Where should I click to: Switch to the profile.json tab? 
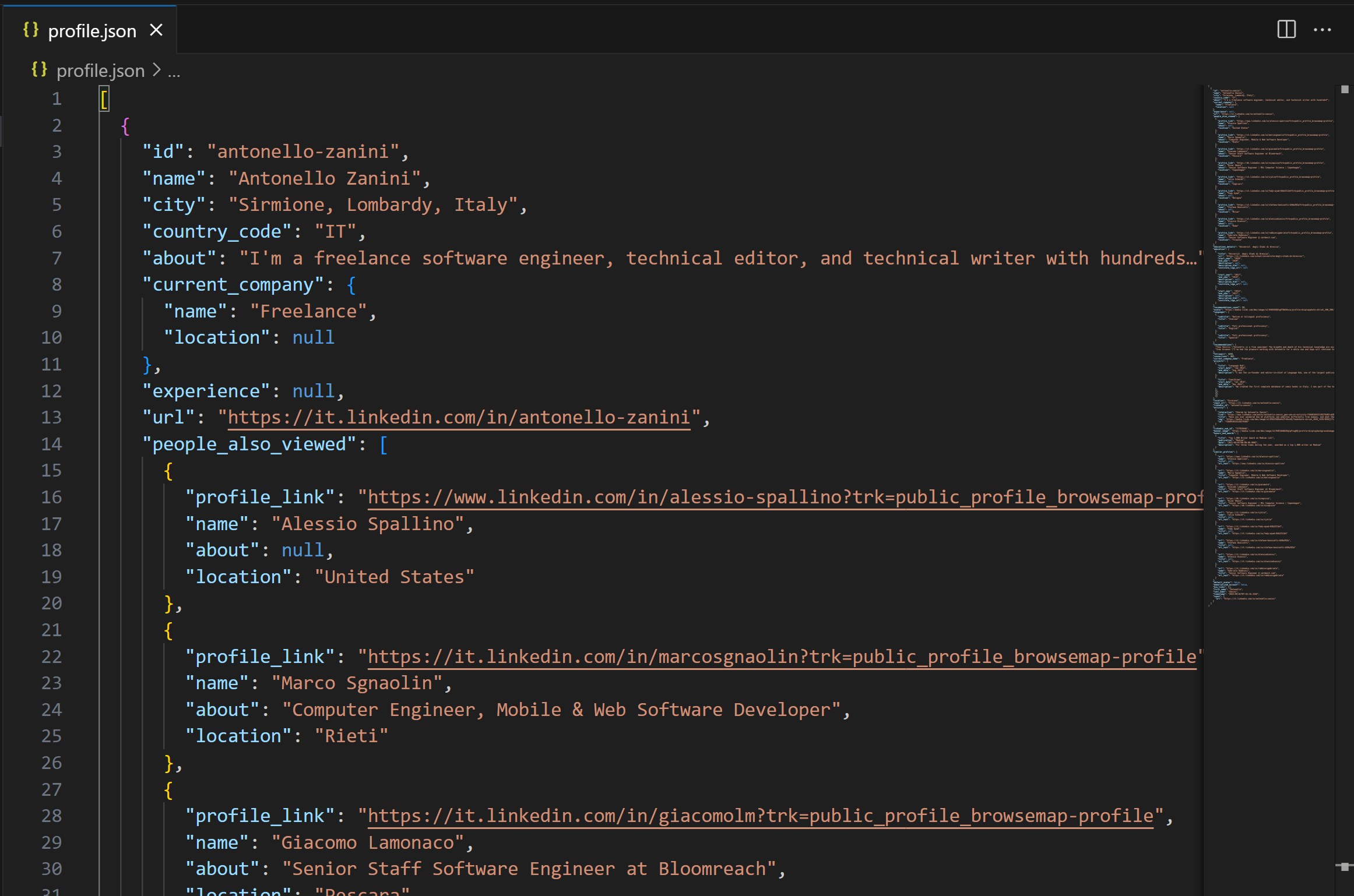coord(92,30)
